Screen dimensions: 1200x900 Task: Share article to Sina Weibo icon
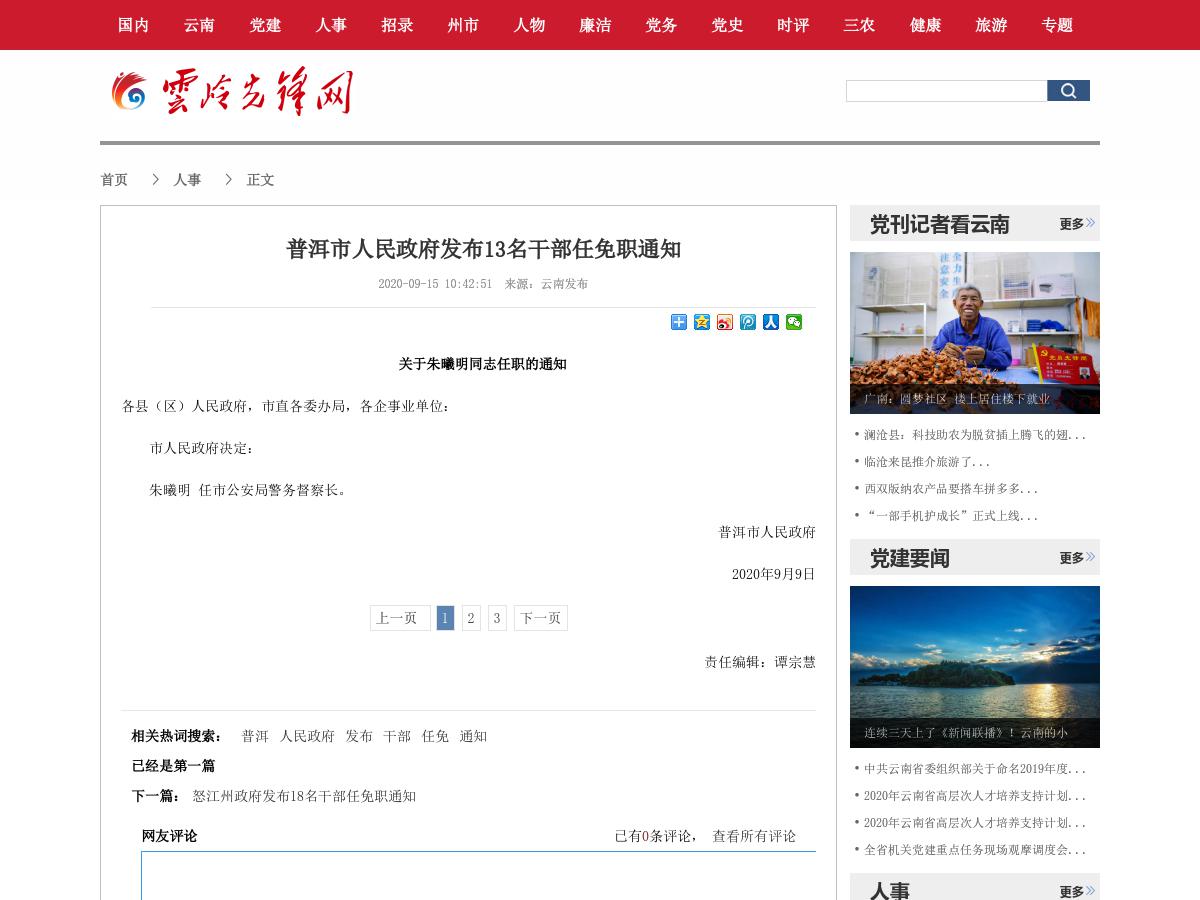click(724, 322)
